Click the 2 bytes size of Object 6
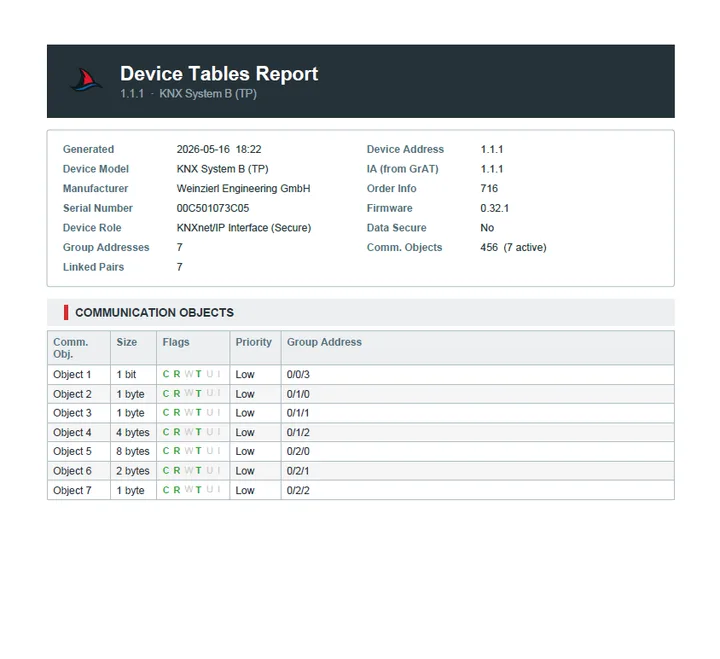Screen dimensions: 720x659 click(x=133, y=471)
